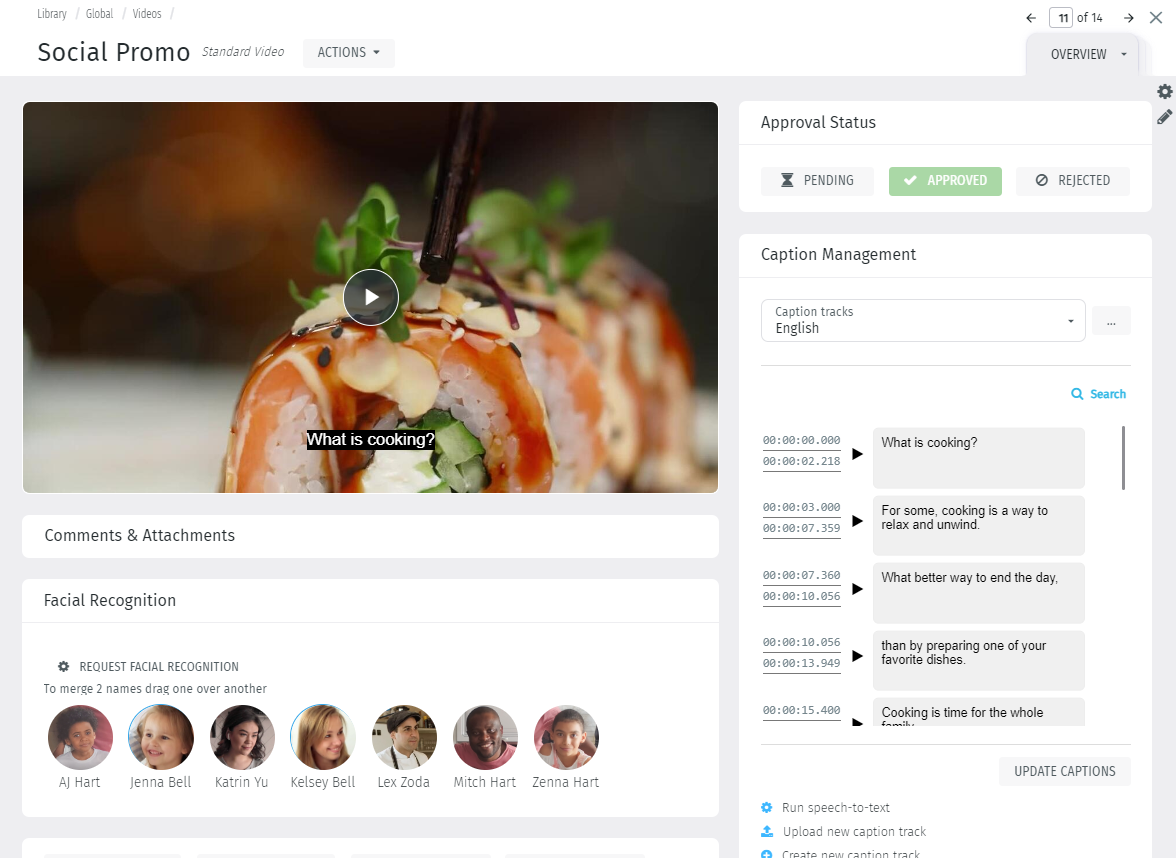Click Run speech-to-text link
The image size is (1176, 858).
[836, 808]
